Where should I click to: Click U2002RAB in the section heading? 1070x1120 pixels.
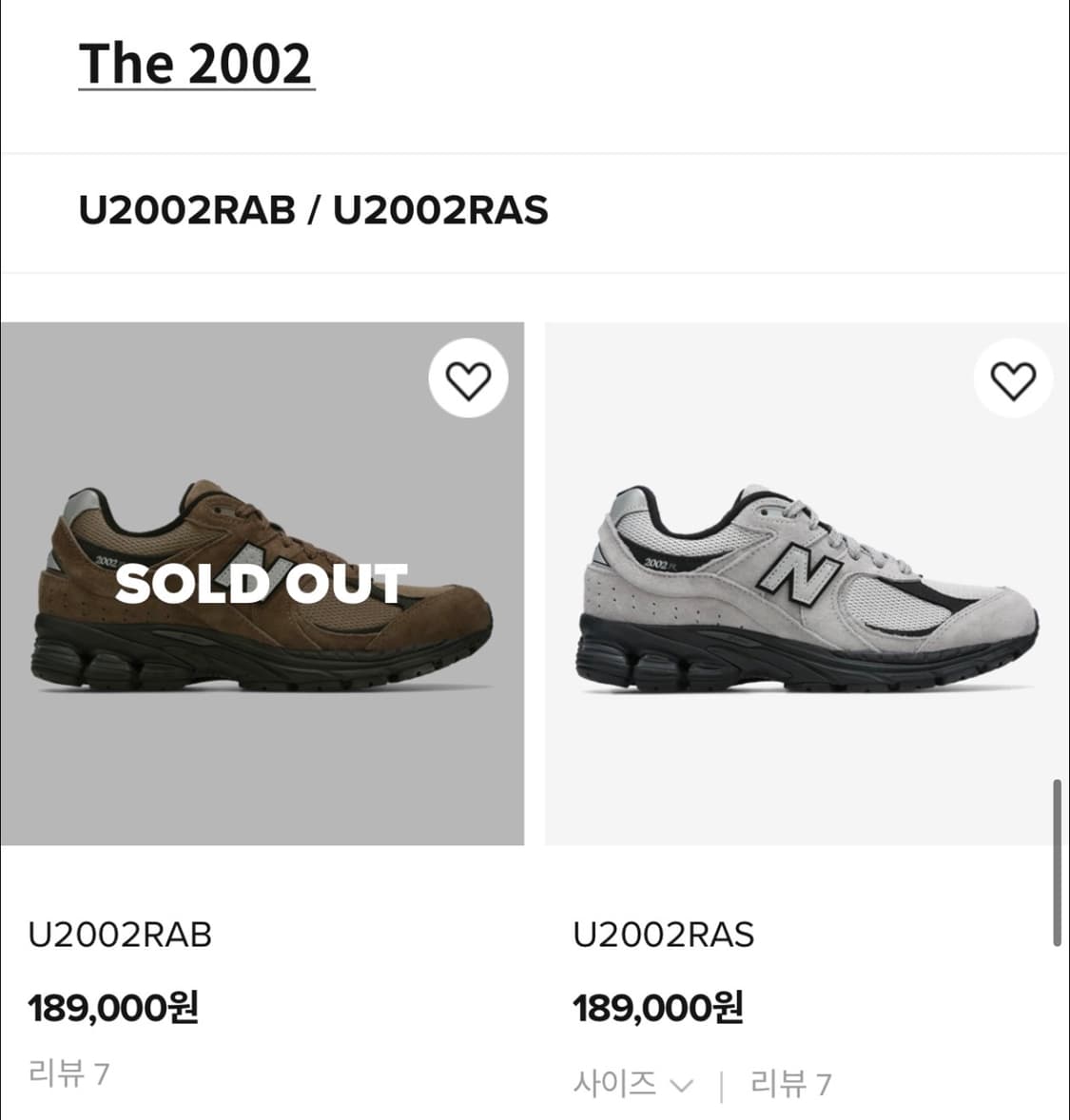(x=186, y=210)
